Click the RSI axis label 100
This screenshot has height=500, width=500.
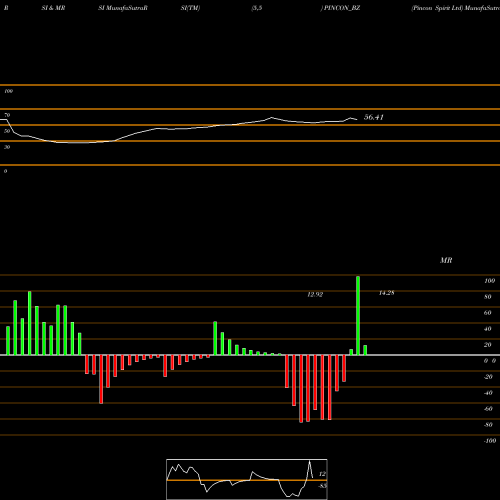pos(8,91)
